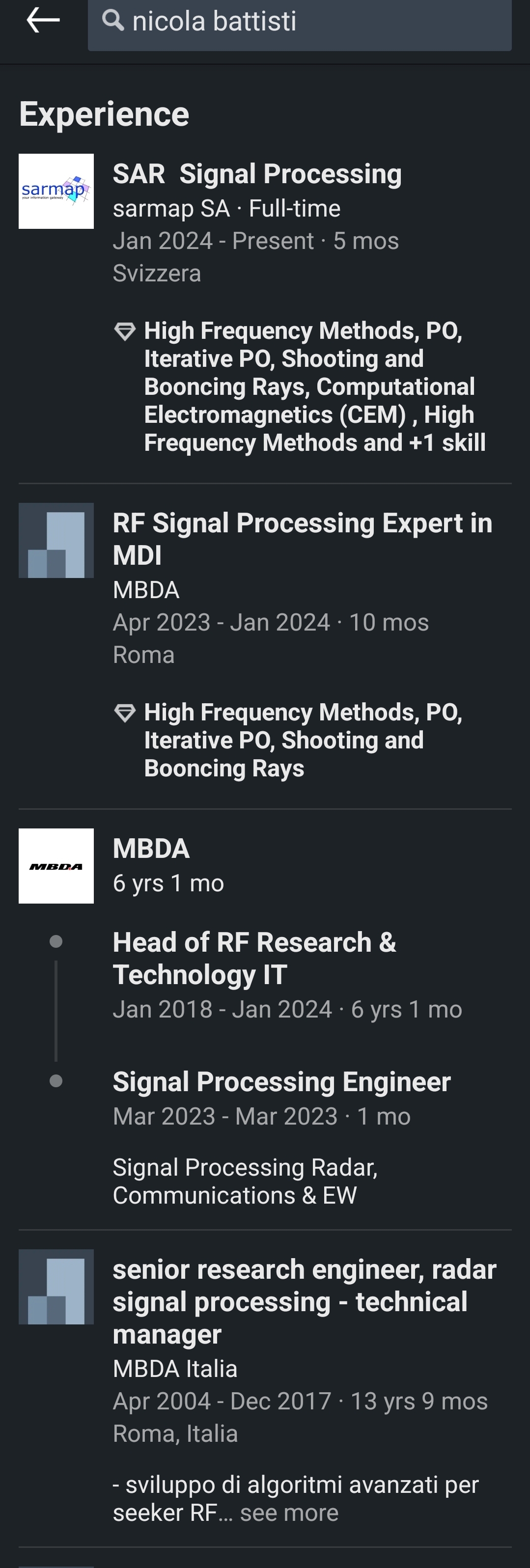Tap the skills diamond icon under sarmap SA
Viewport: 530px width, 1568px height.
pos(125,331)
